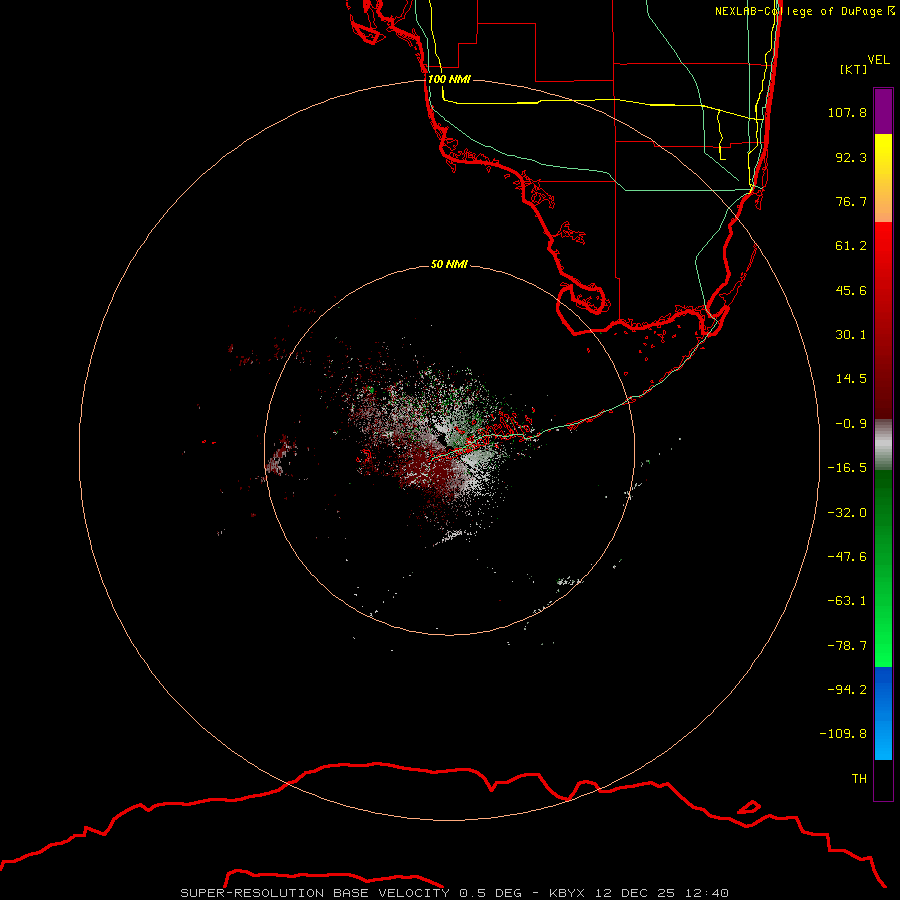Click the -47.6 velocity scale value
This screenshot has width=900, height=900.
click(847, 557)
